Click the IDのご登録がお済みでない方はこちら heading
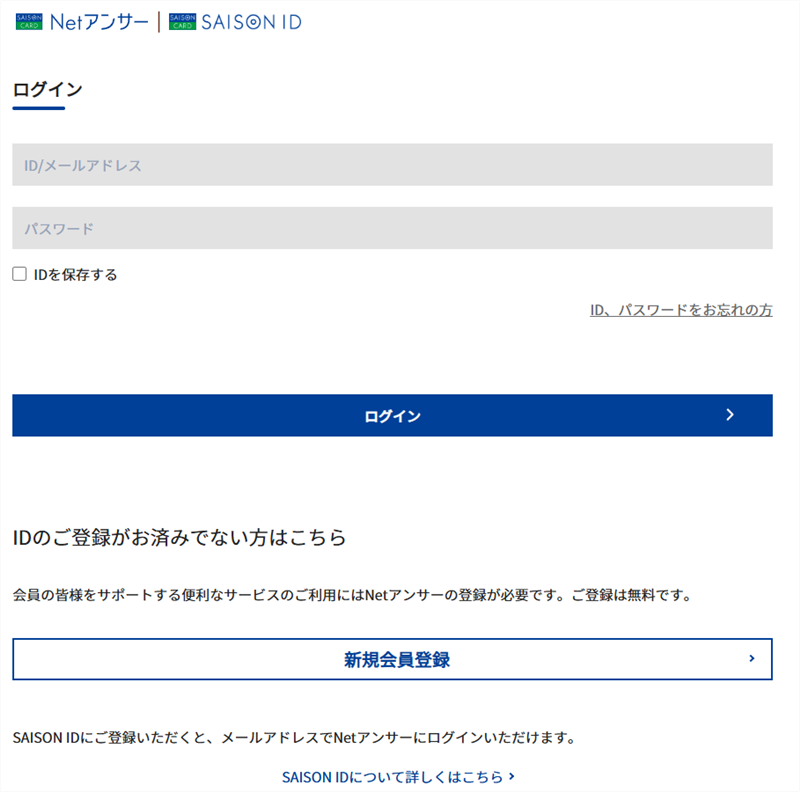Viewport: 800px width, 792px height. [179, 538]
